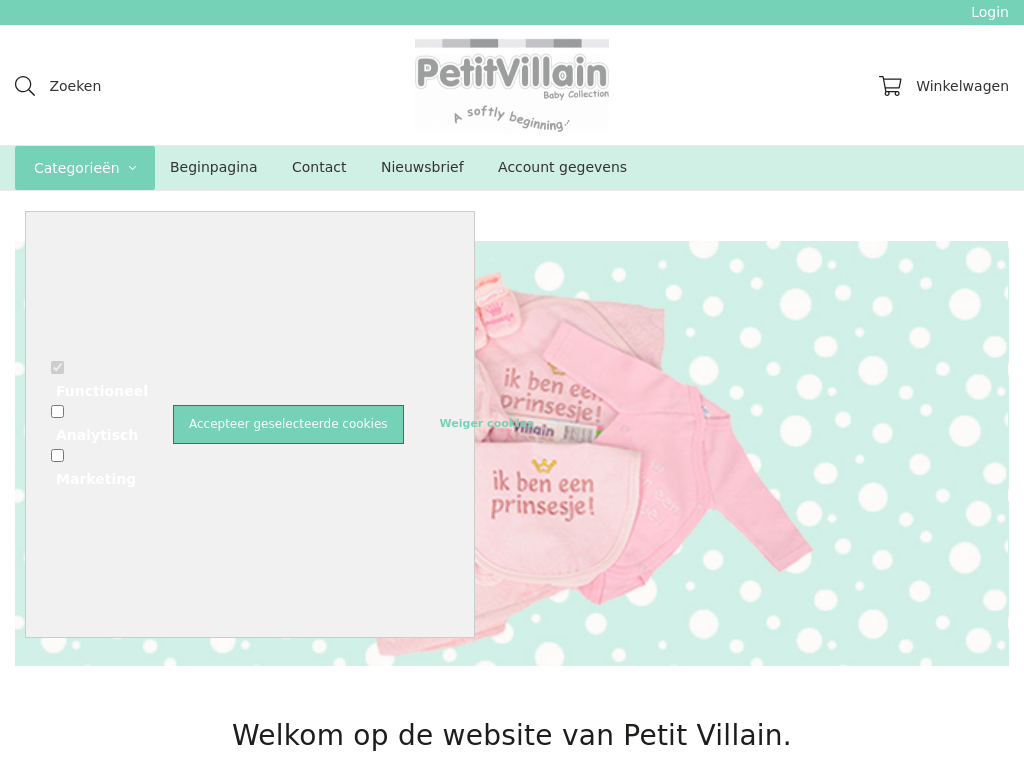1024x768 pixels.
Task: Open Account gegevens in the menu
Action: tap(562, 167)
